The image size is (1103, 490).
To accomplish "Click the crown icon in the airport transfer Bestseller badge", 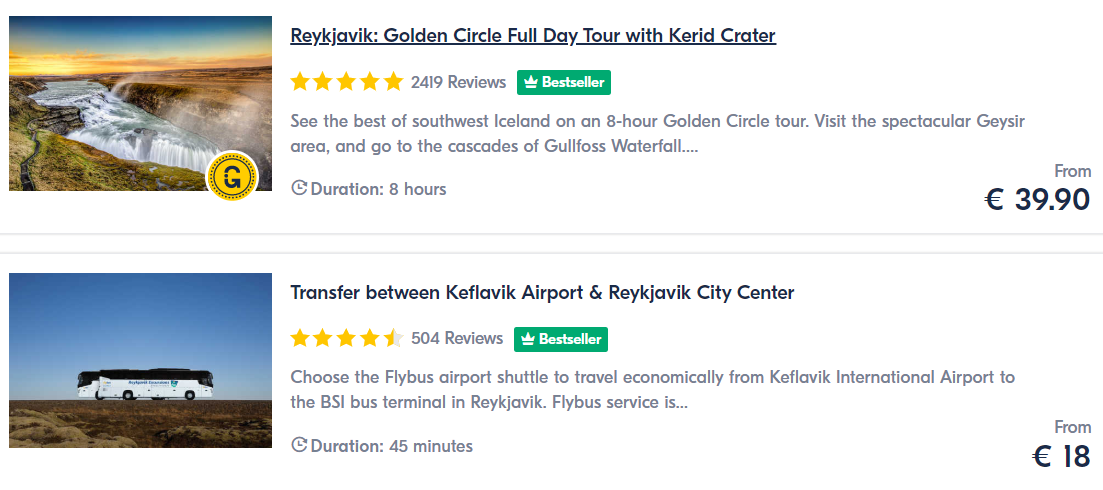I will [x=528, y=339].
